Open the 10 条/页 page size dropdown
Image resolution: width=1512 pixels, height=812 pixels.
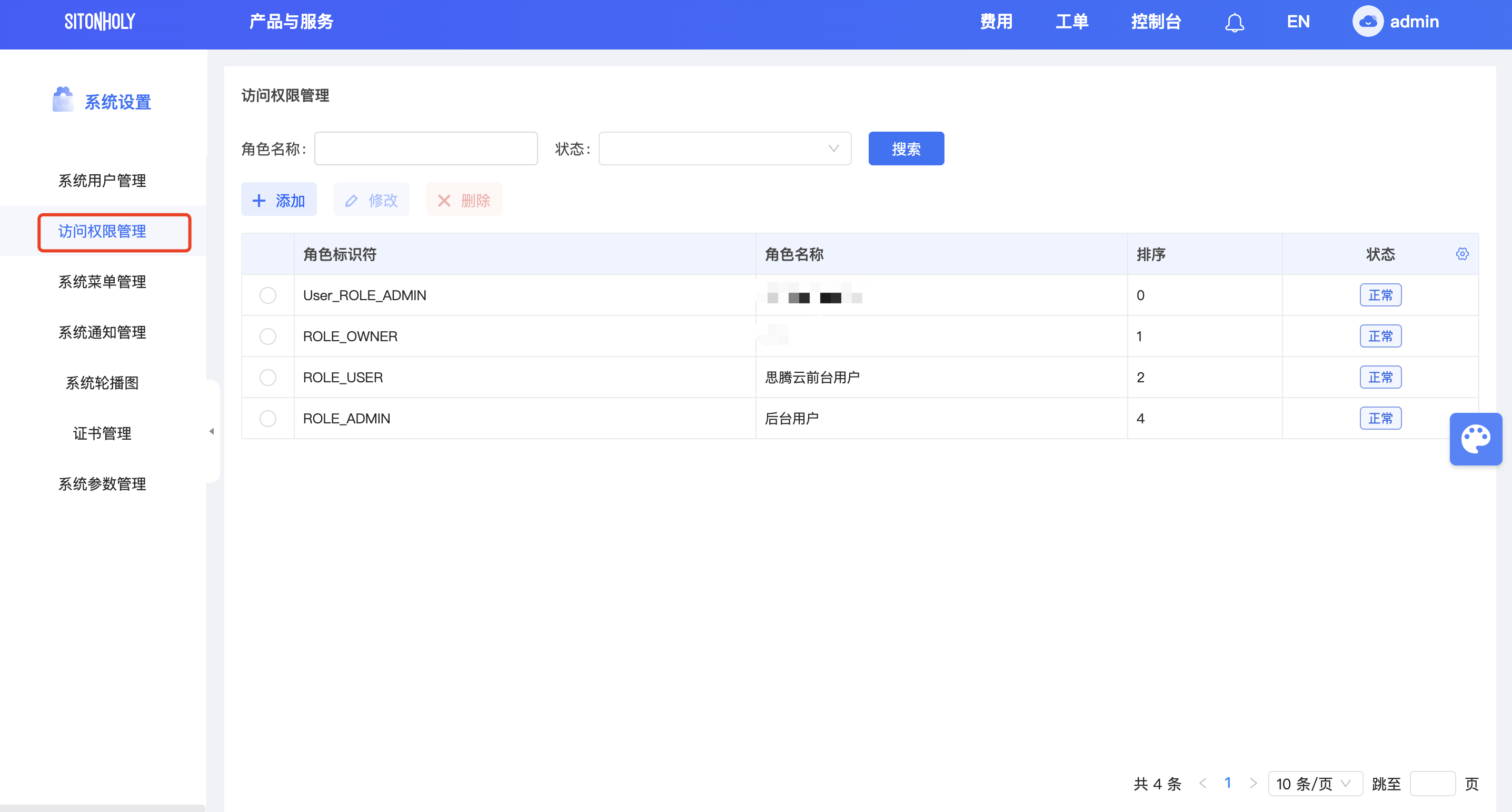[x=1315, y=784]
